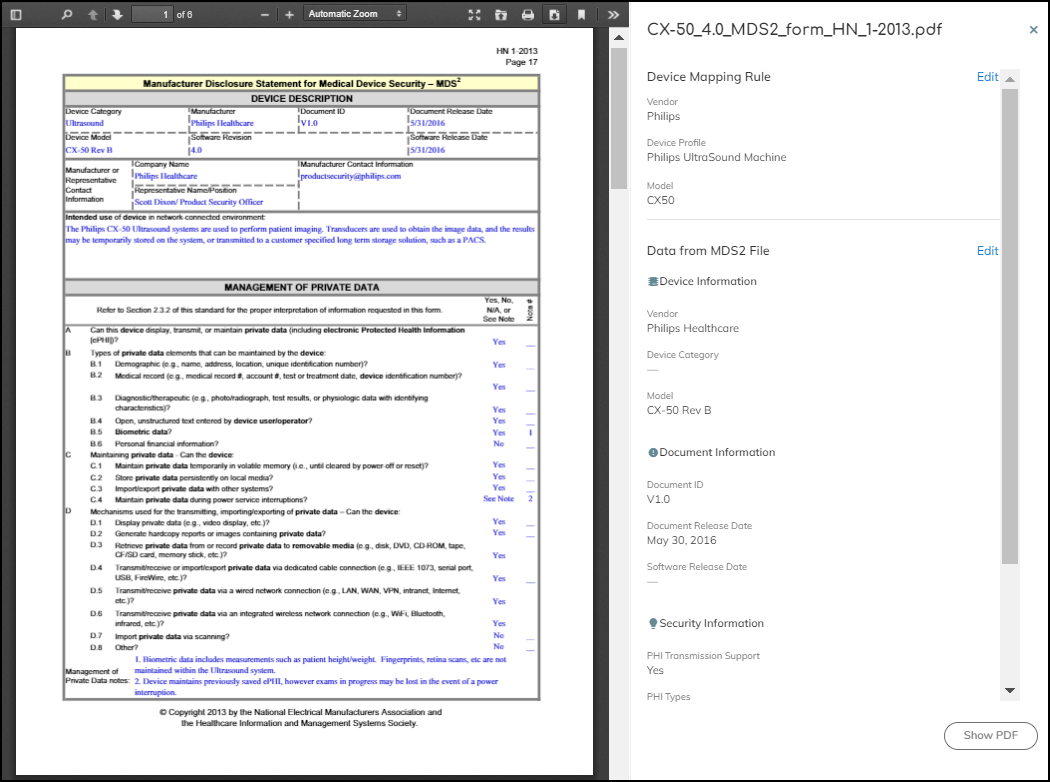Zoom out of the PDF document
Viewport: 1050px width, 782px height.
[x=265, y=14]
